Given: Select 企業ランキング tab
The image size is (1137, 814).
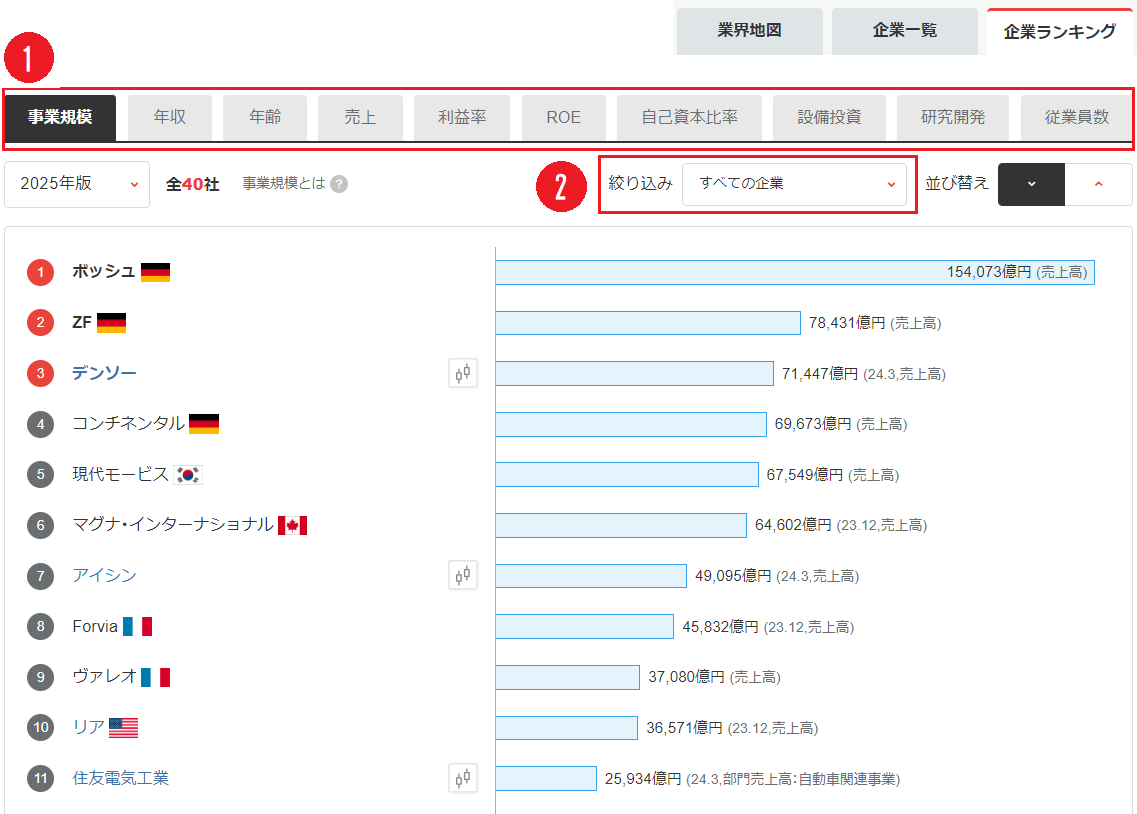Looking at the screenshot, I should pos(1059,31).
